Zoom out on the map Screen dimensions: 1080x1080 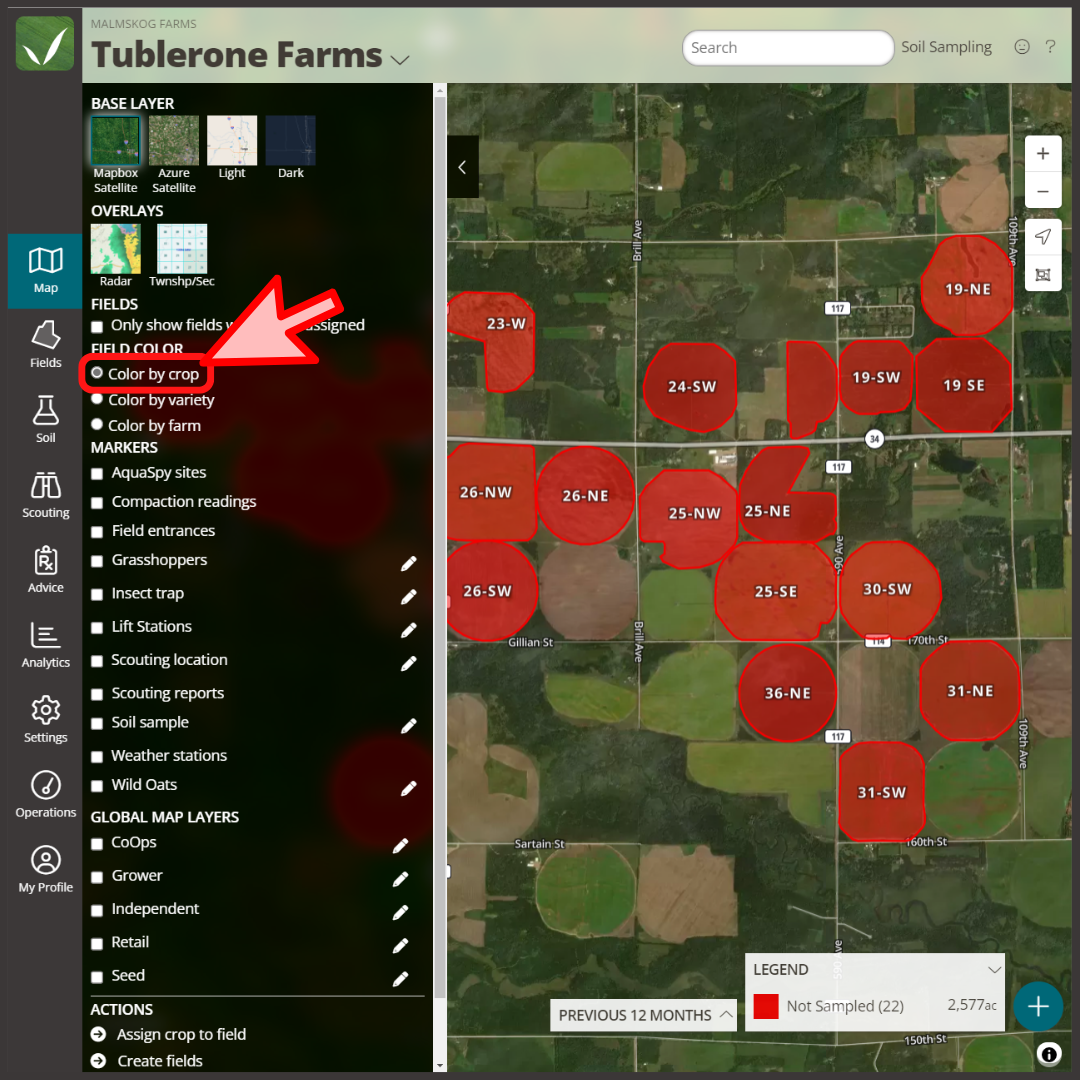tap(1043, 191)
